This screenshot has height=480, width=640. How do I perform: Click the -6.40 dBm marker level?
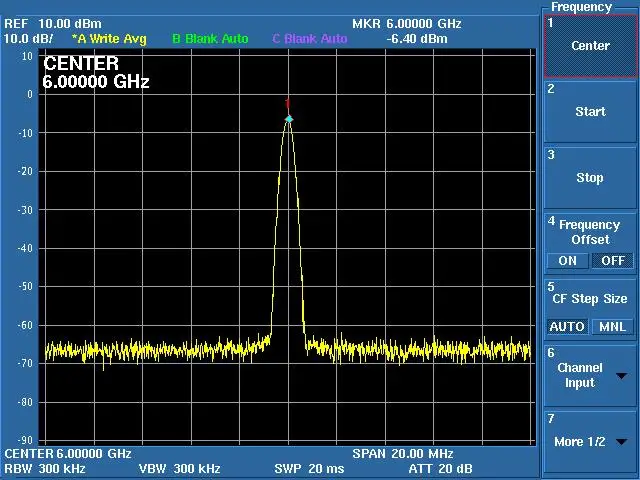(417, 39)
